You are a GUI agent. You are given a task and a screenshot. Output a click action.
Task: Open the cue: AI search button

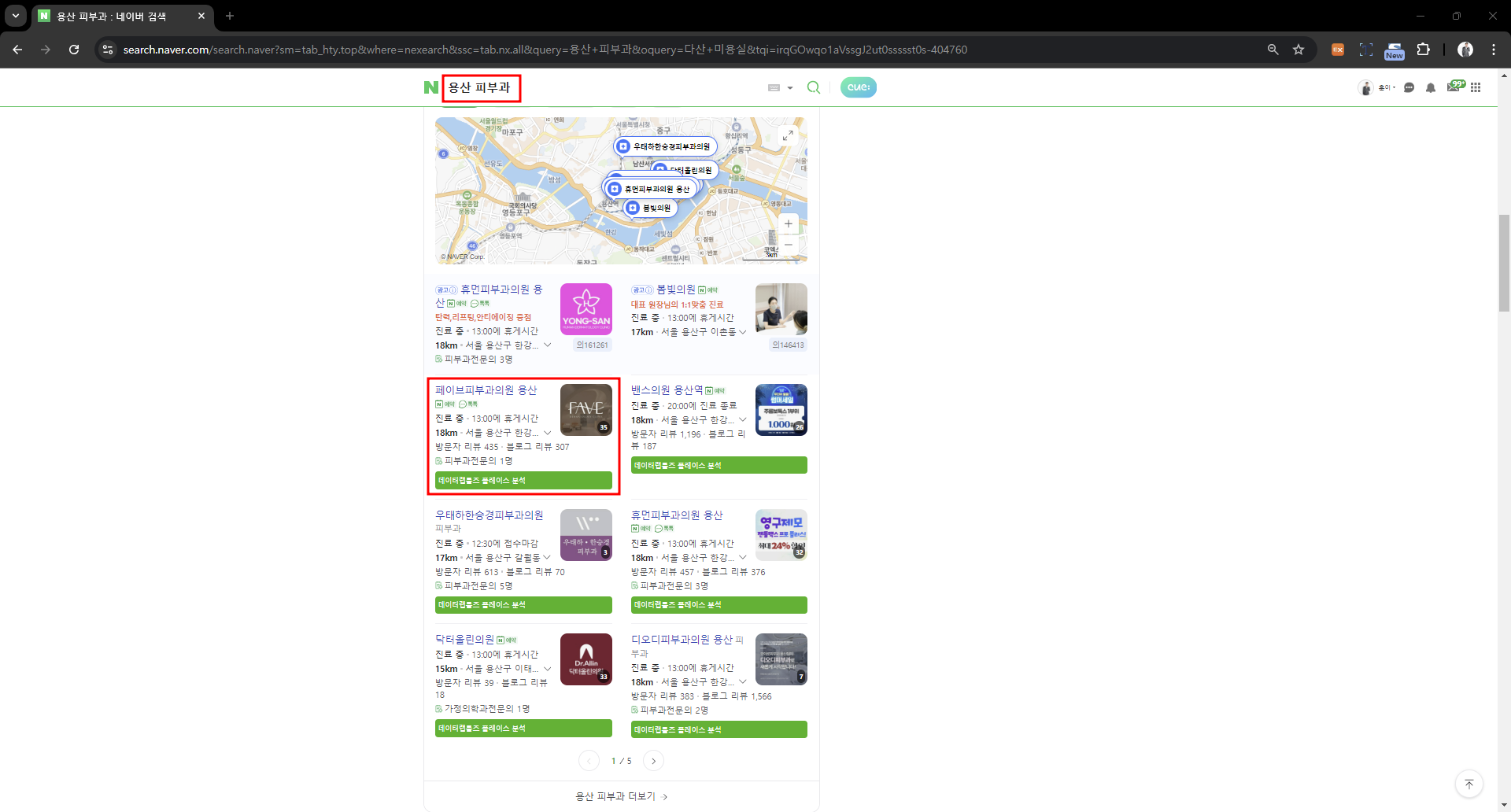coord(859,87)
